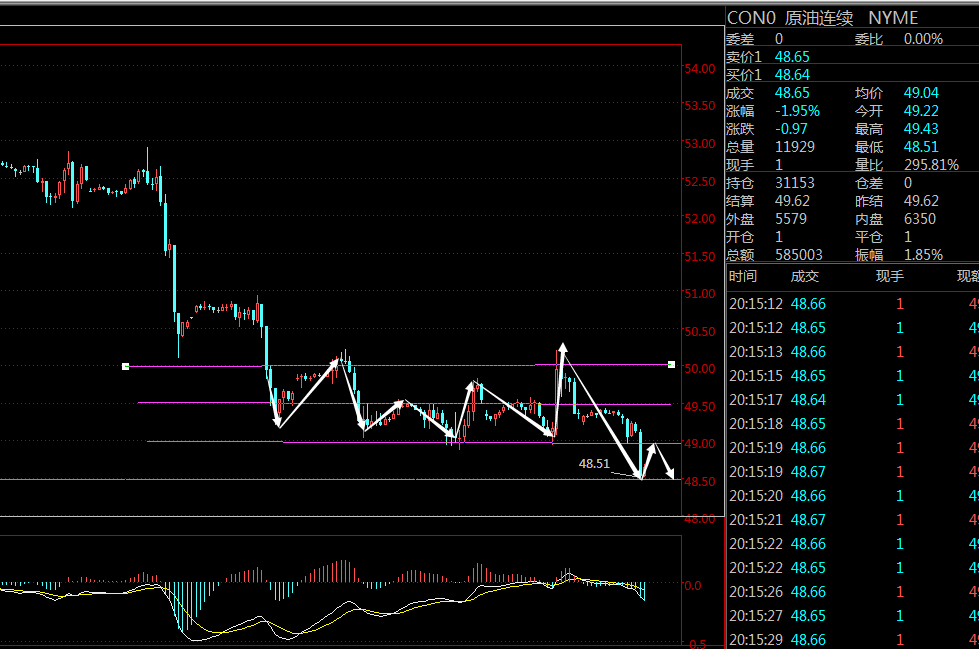Click the 最低 value 48.51 in quote panel
Viewport: 979px width, 649px height.
pyautogui.click(x=921, y=147)
